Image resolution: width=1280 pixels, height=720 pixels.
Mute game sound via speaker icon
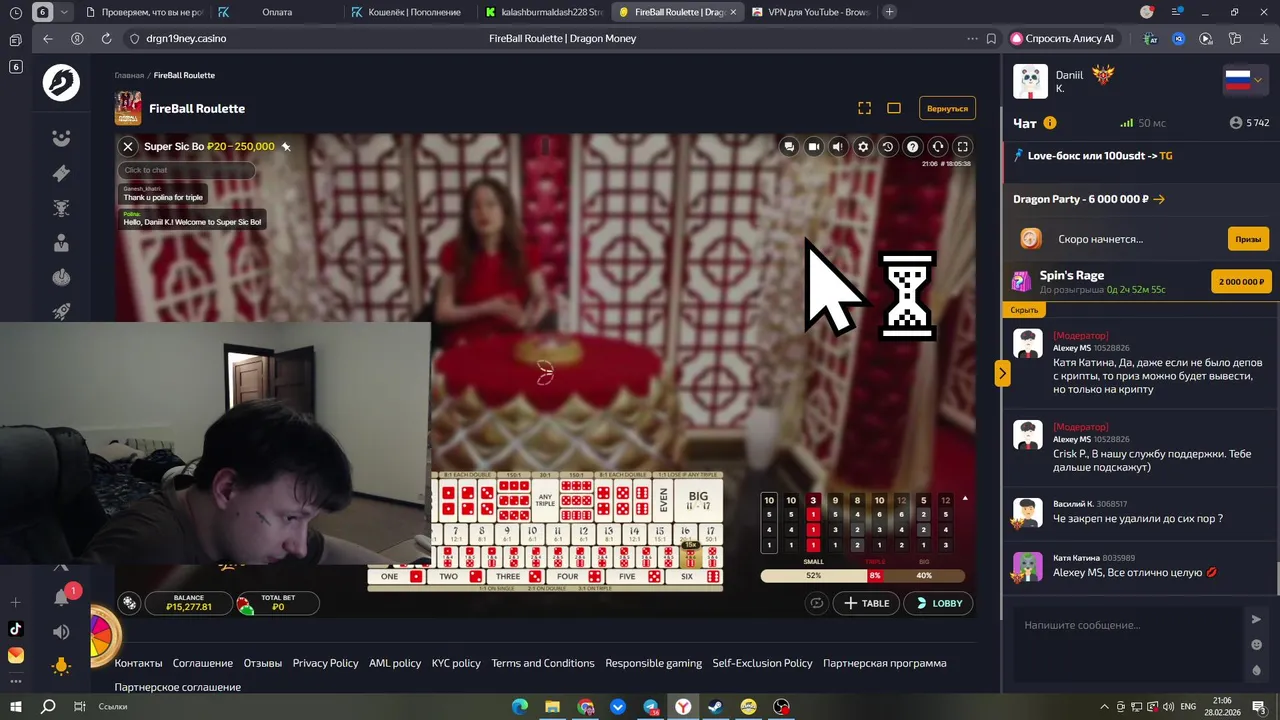[838, 147]
